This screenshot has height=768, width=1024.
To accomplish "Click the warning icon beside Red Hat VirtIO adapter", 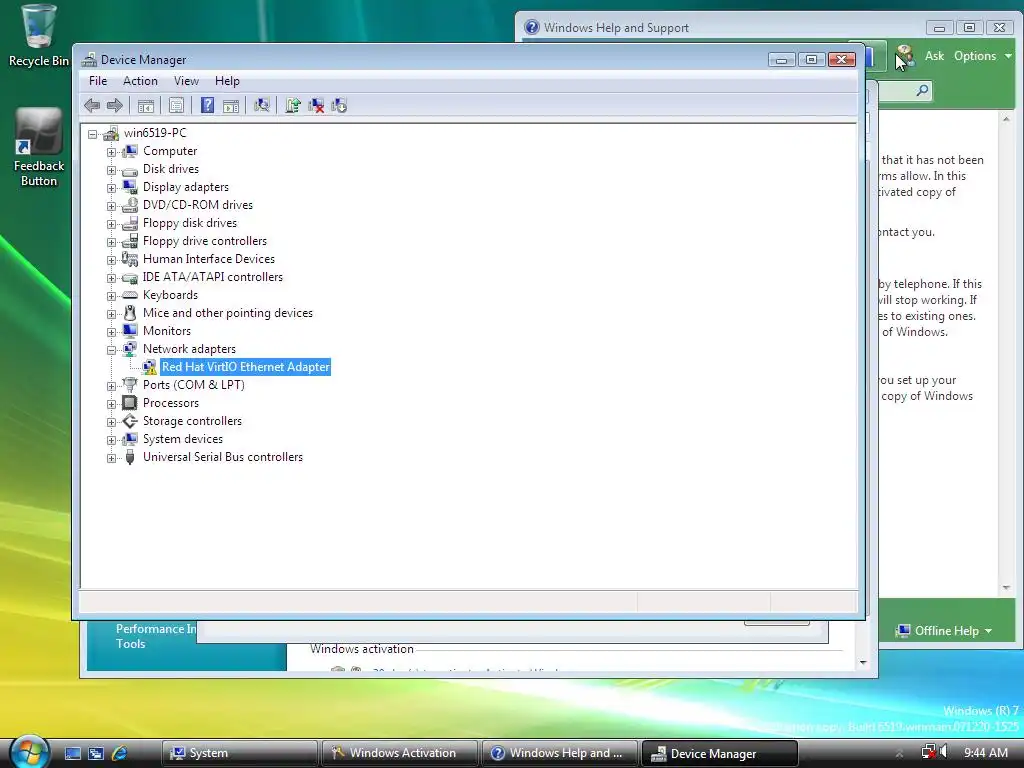I will tap(150, 368).
